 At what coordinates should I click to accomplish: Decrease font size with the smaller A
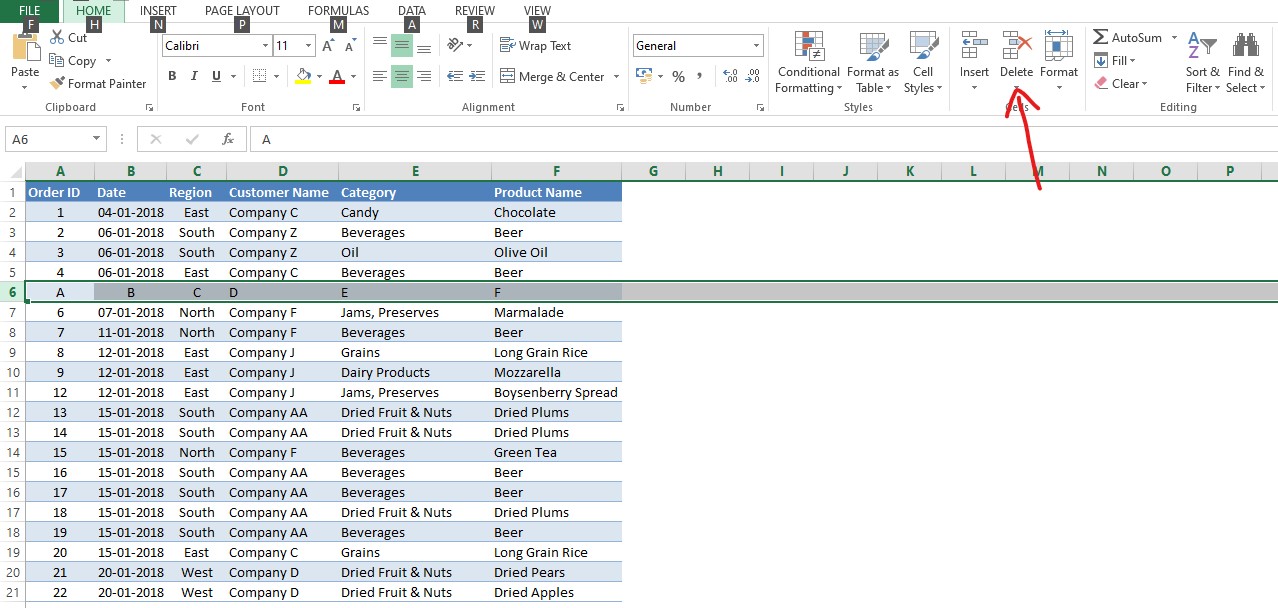350,46
